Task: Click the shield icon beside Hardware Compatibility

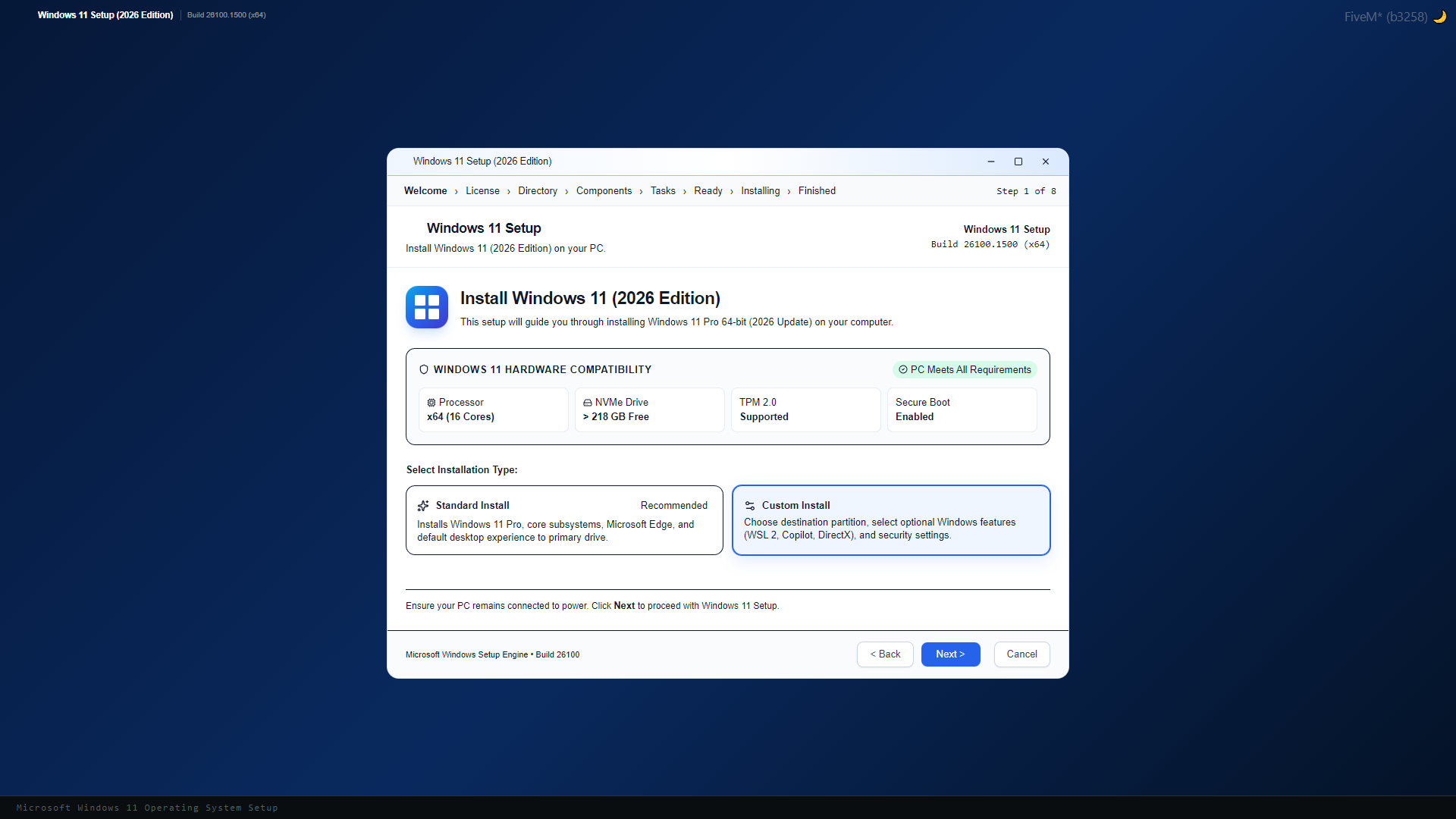Action: 424,369
